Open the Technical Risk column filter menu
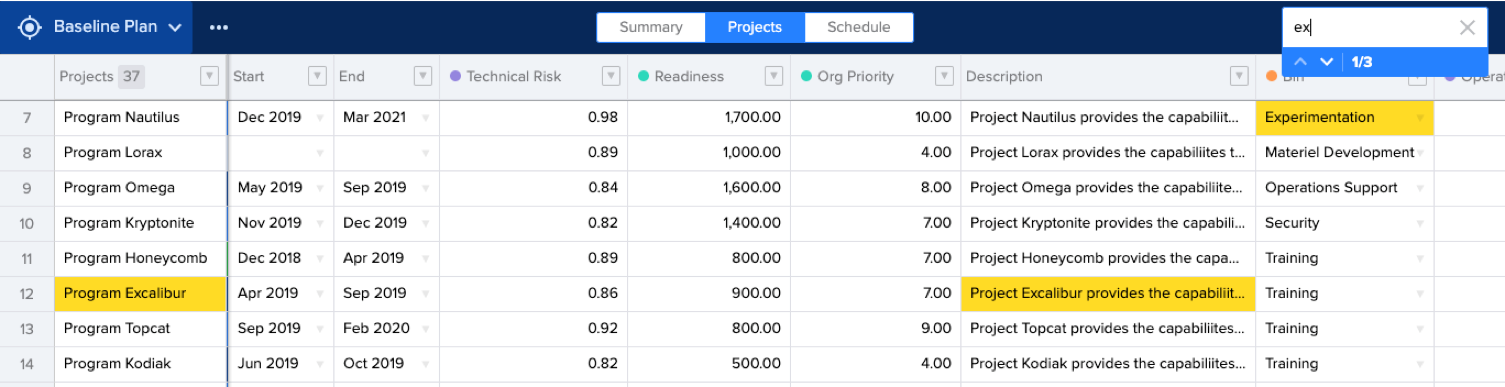The width and height of the screenshot is (1505, 387). [x=611, y=76]
